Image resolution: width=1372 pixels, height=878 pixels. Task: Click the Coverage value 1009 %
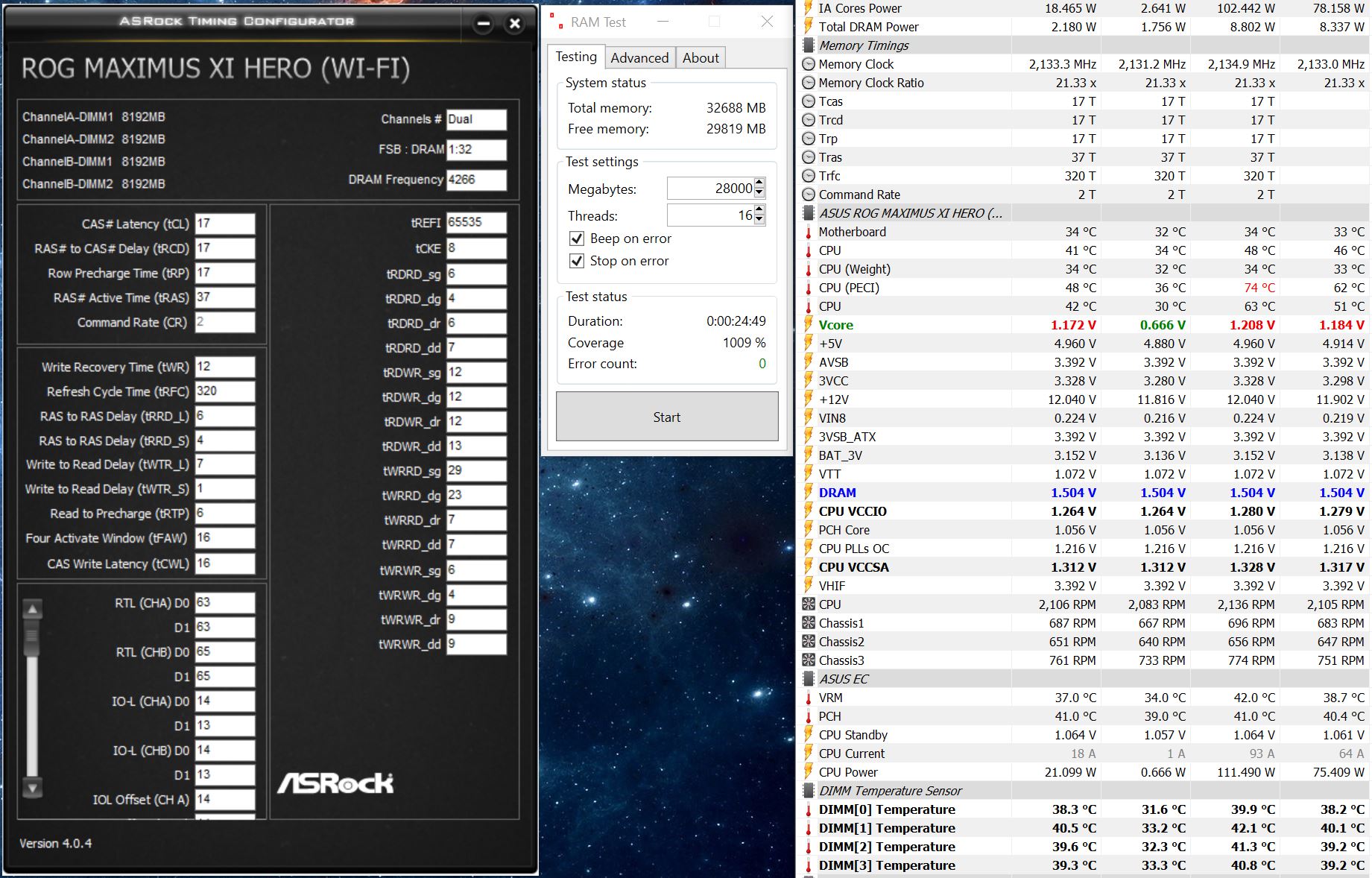(x=744, y=343)
